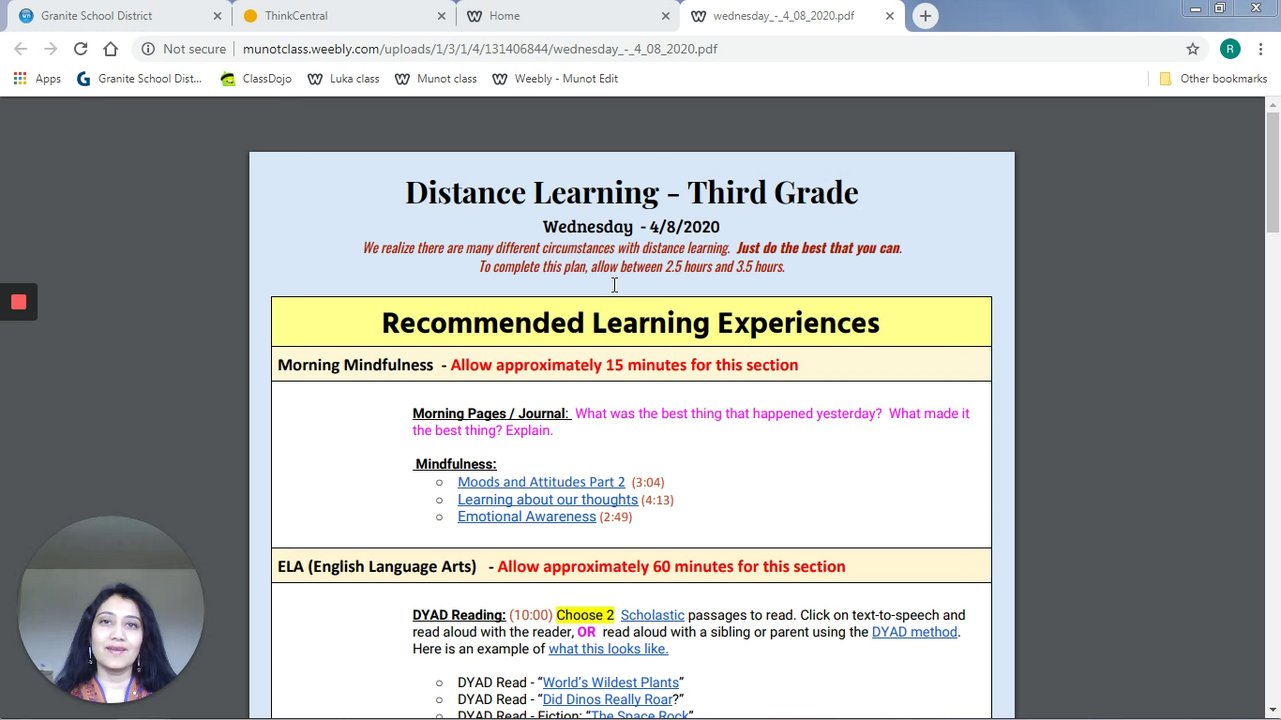Open Learning about our thoughts link
Viewport: 1281px width, 720px height.
[x=547, y=499]
